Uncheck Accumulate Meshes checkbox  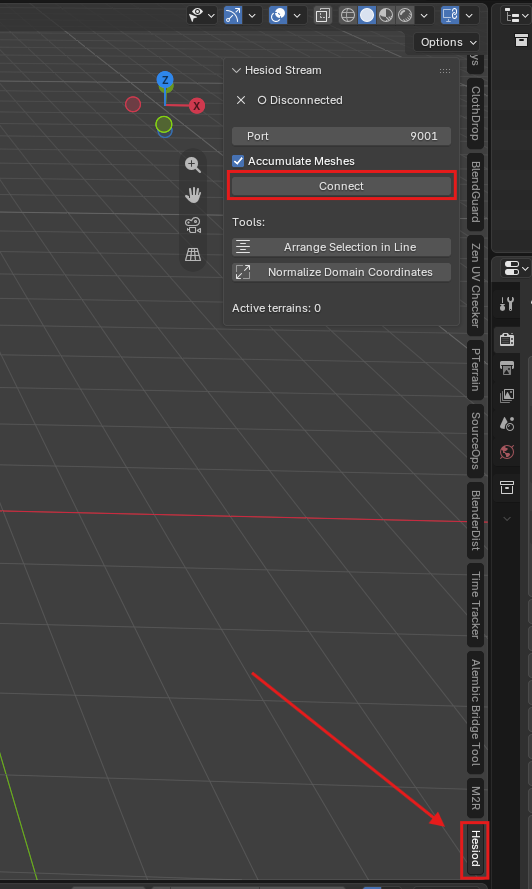point(238,161)
